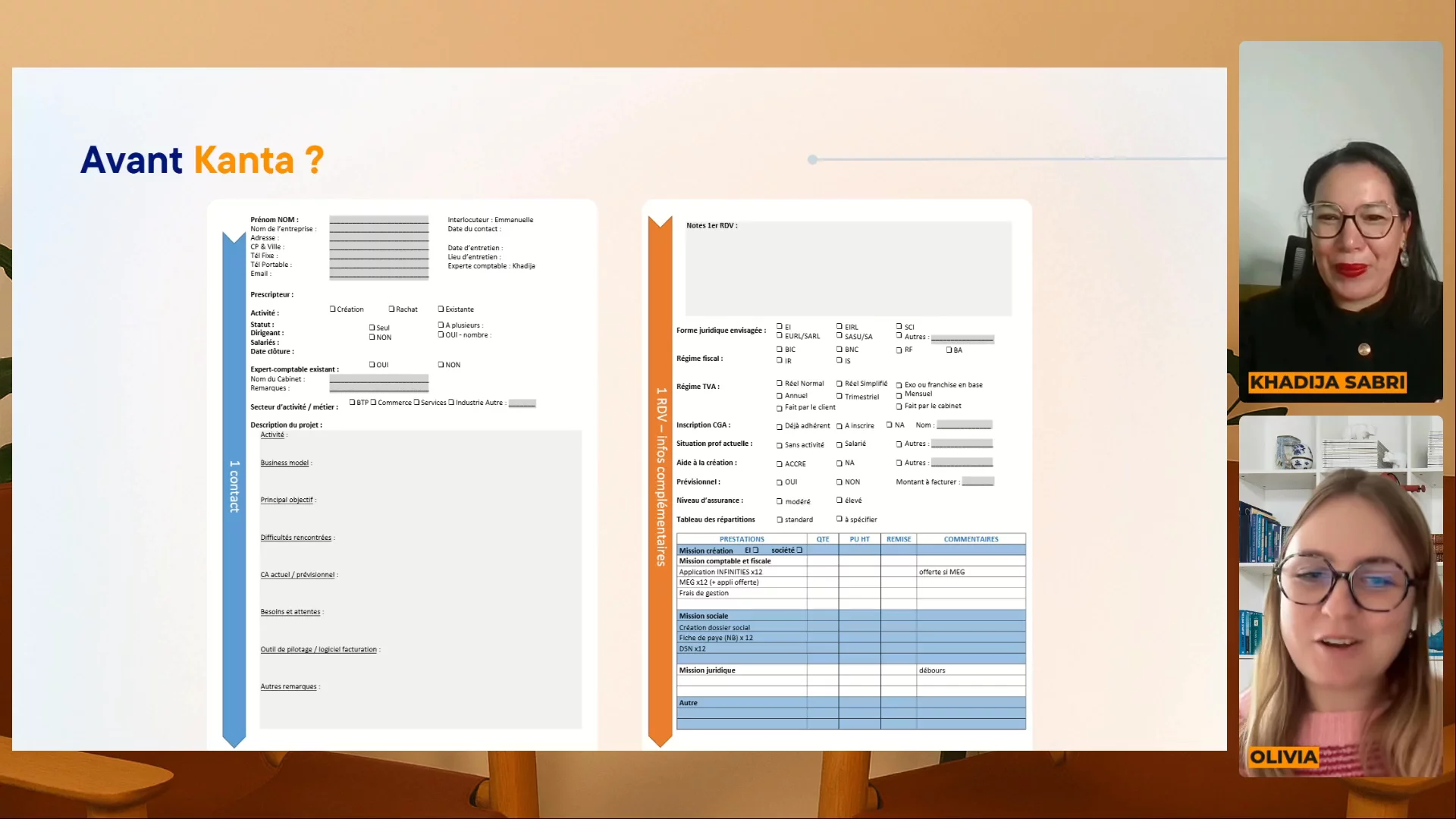Screen dimensions: 1456x819
Task: Click the PRESTATIONS column header
Action: coord(742,539)
